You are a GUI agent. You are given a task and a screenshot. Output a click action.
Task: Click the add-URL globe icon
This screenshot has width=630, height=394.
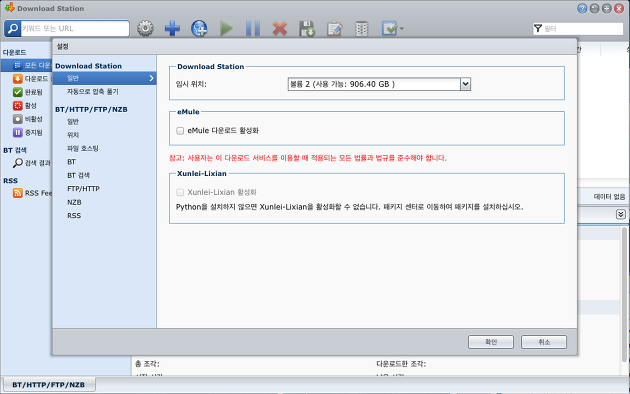click(x=199, y=29)
